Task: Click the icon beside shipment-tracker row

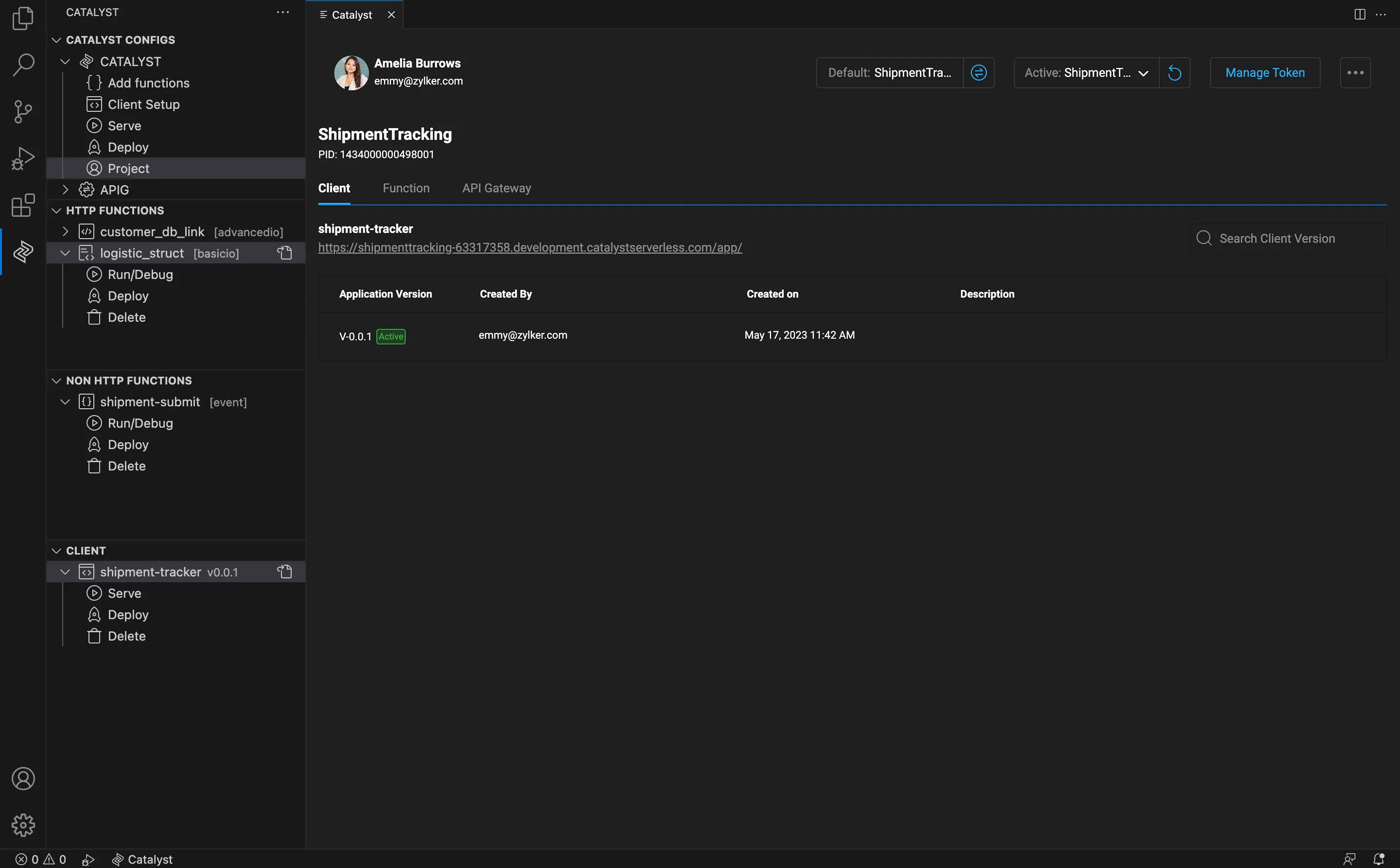Action: point(285,571)
